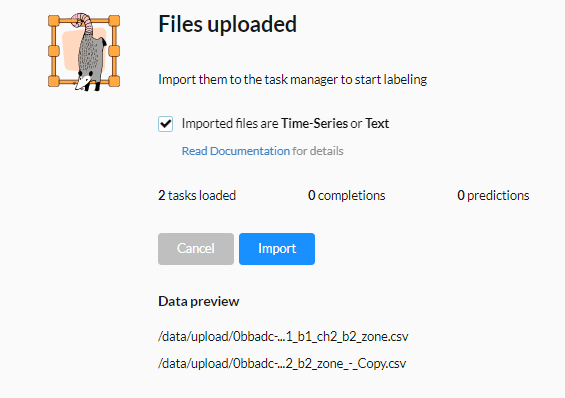Select the '0 completions' counter
This screenshot has width=565, height=398.
coord(347,195)
